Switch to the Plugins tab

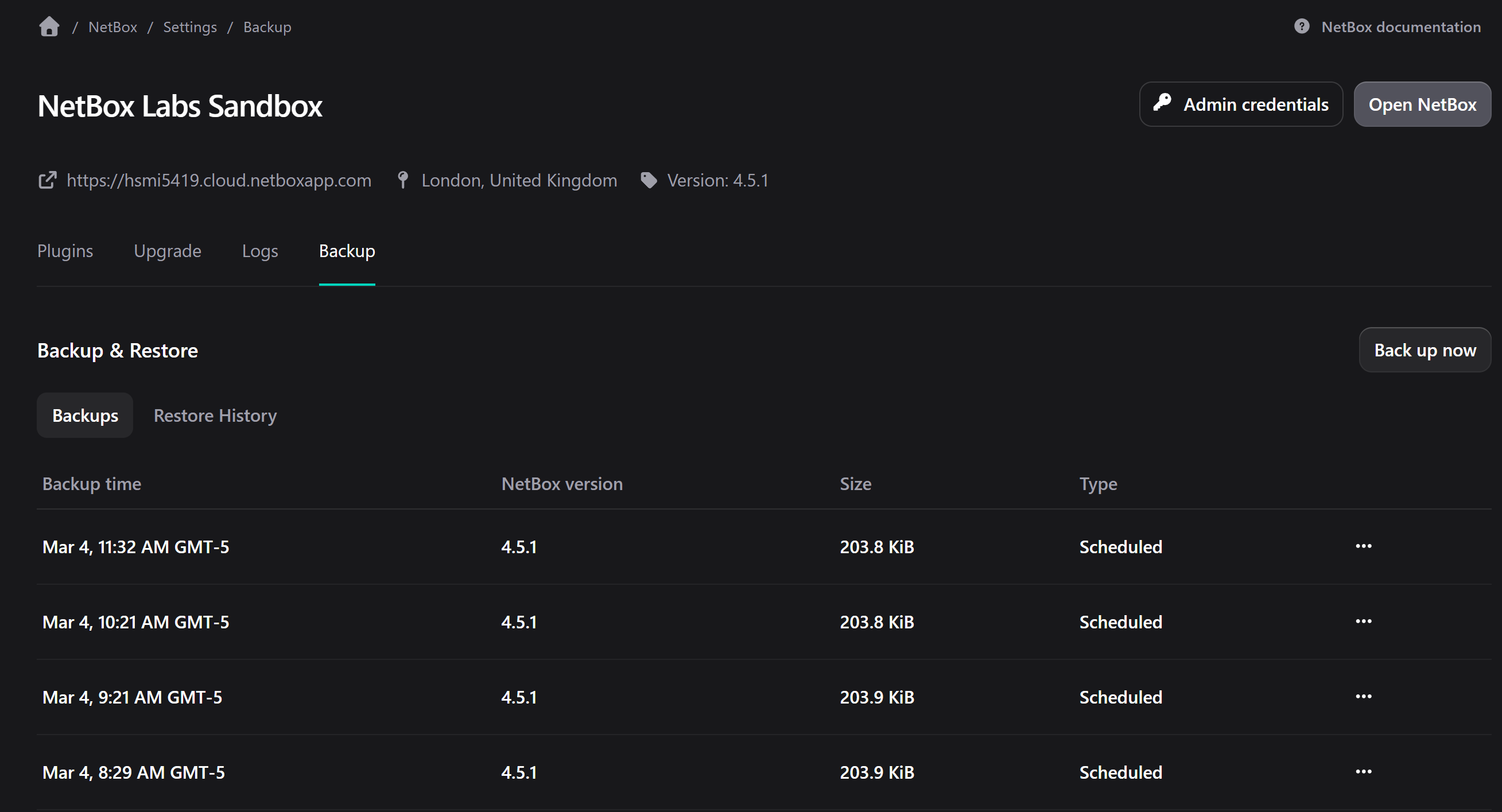tap(65, 251)
